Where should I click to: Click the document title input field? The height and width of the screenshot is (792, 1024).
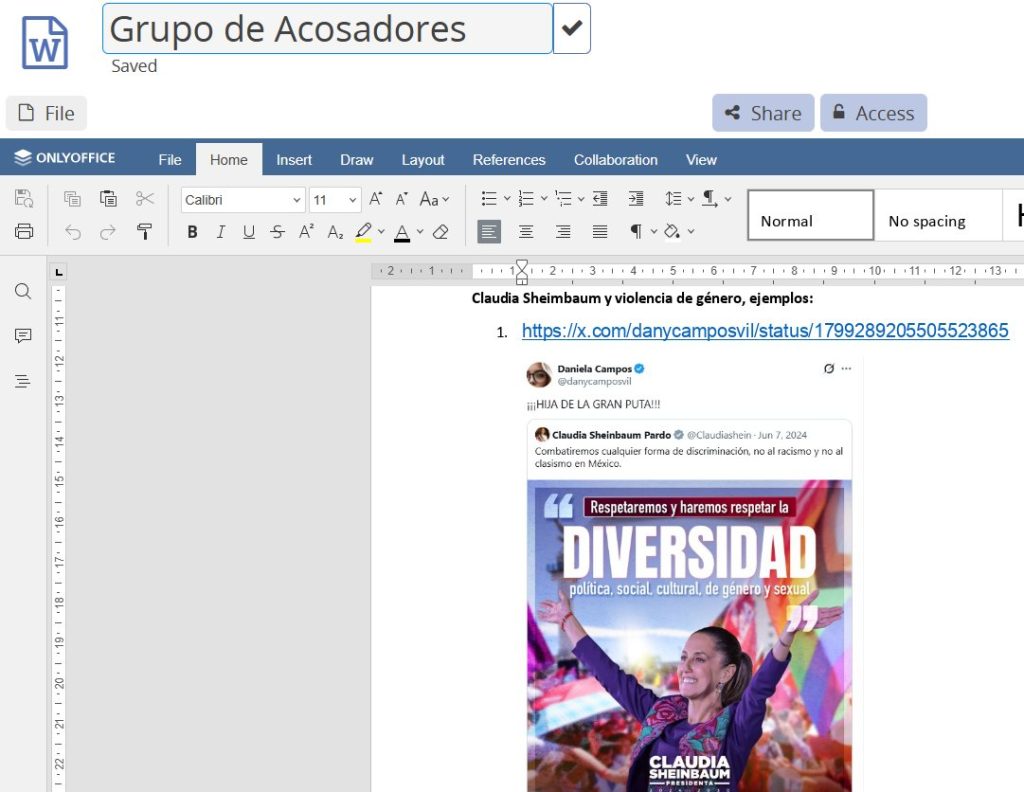(x=327, y=29)
